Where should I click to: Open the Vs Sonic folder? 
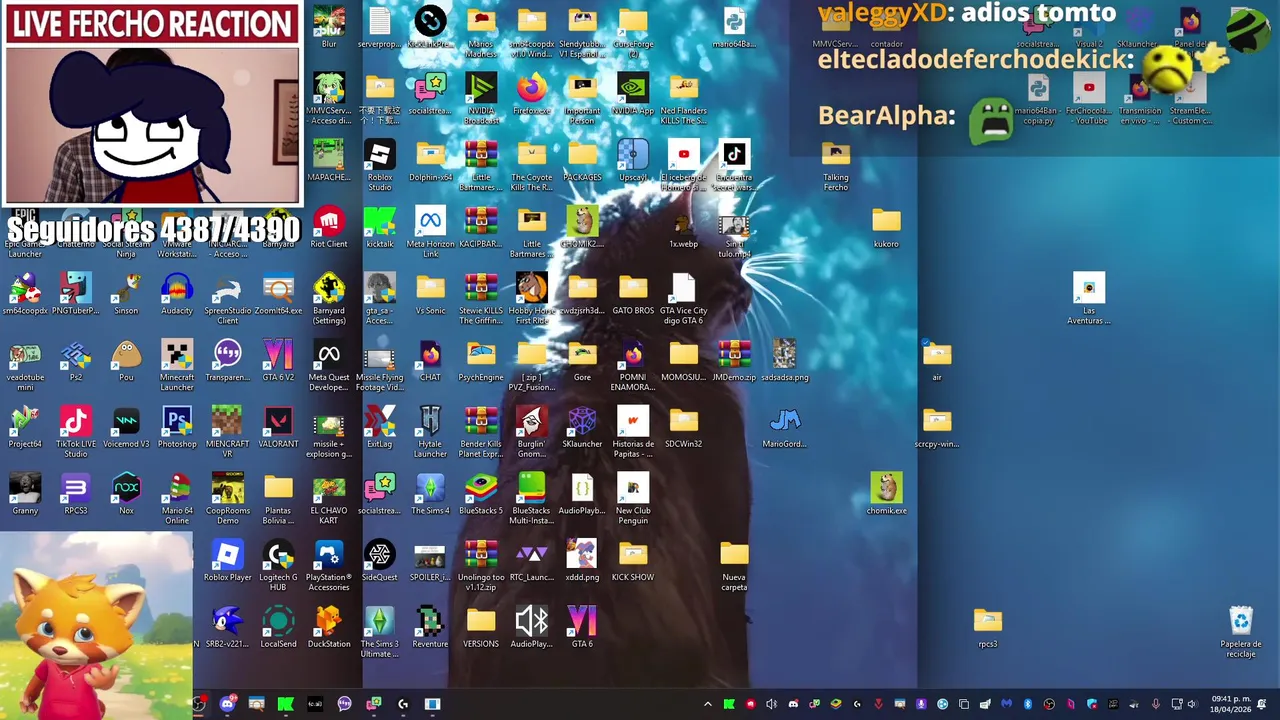430,294
